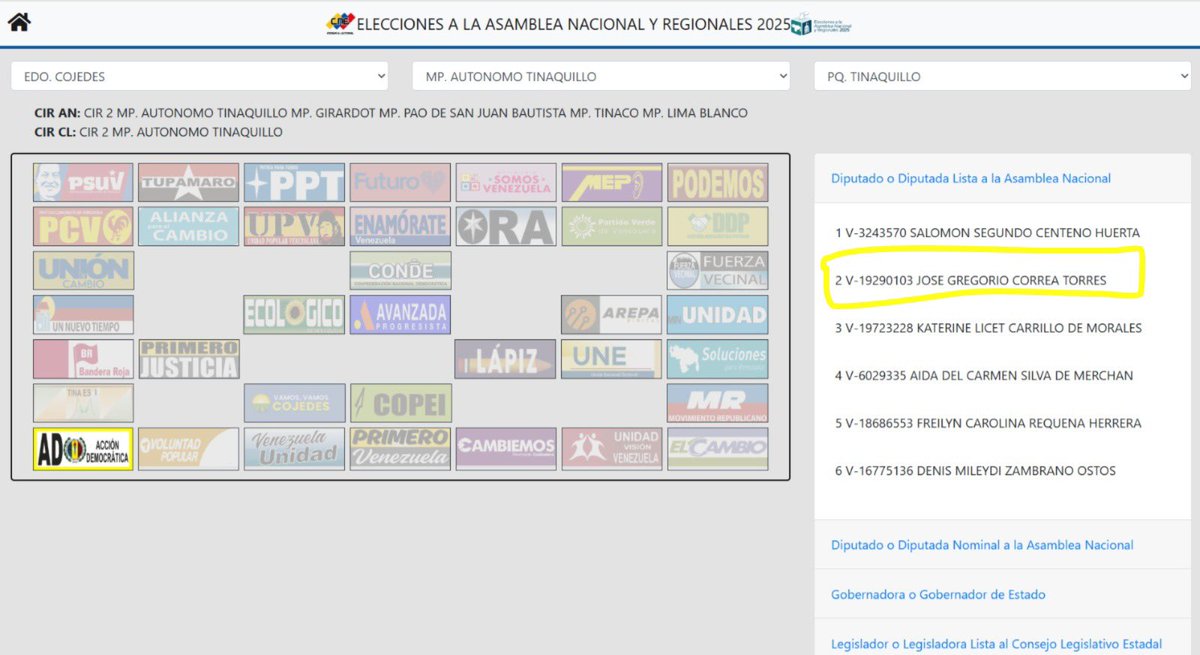Select the El Cambio party card

(718, 448)
